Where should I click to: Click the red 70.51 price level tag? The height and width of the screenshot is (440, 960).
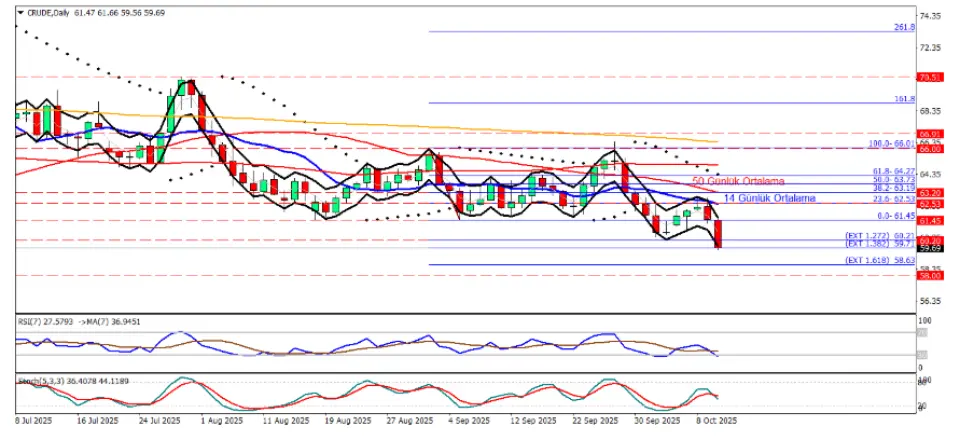click(x=931, y=76)
